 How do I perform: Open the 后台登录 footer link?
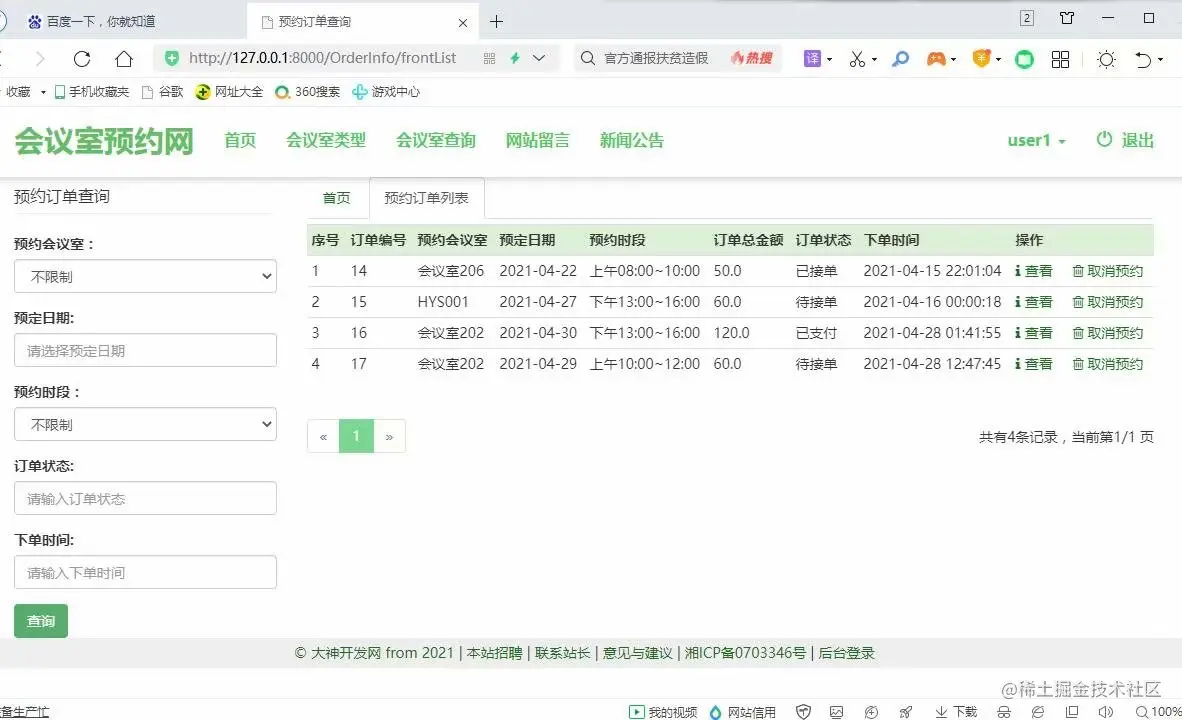(847, 653)
